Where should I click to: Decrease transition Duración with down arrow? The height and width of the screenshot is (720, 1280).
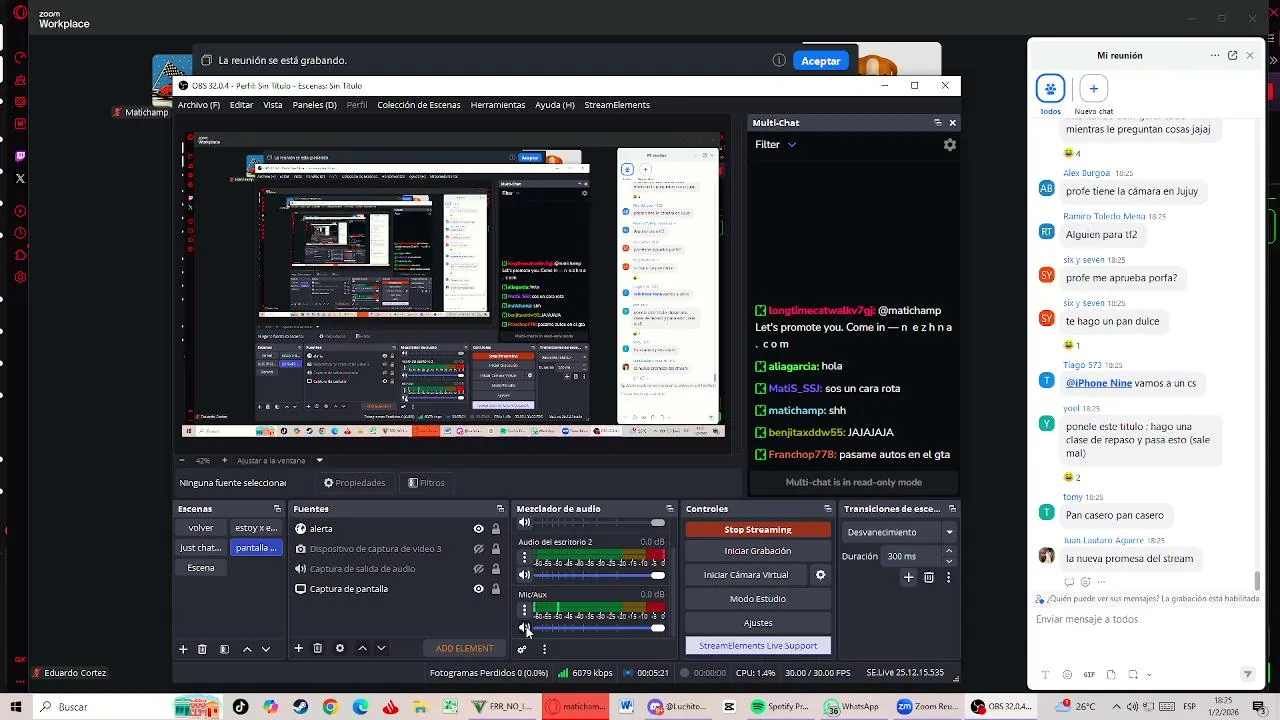pos(949,561)
